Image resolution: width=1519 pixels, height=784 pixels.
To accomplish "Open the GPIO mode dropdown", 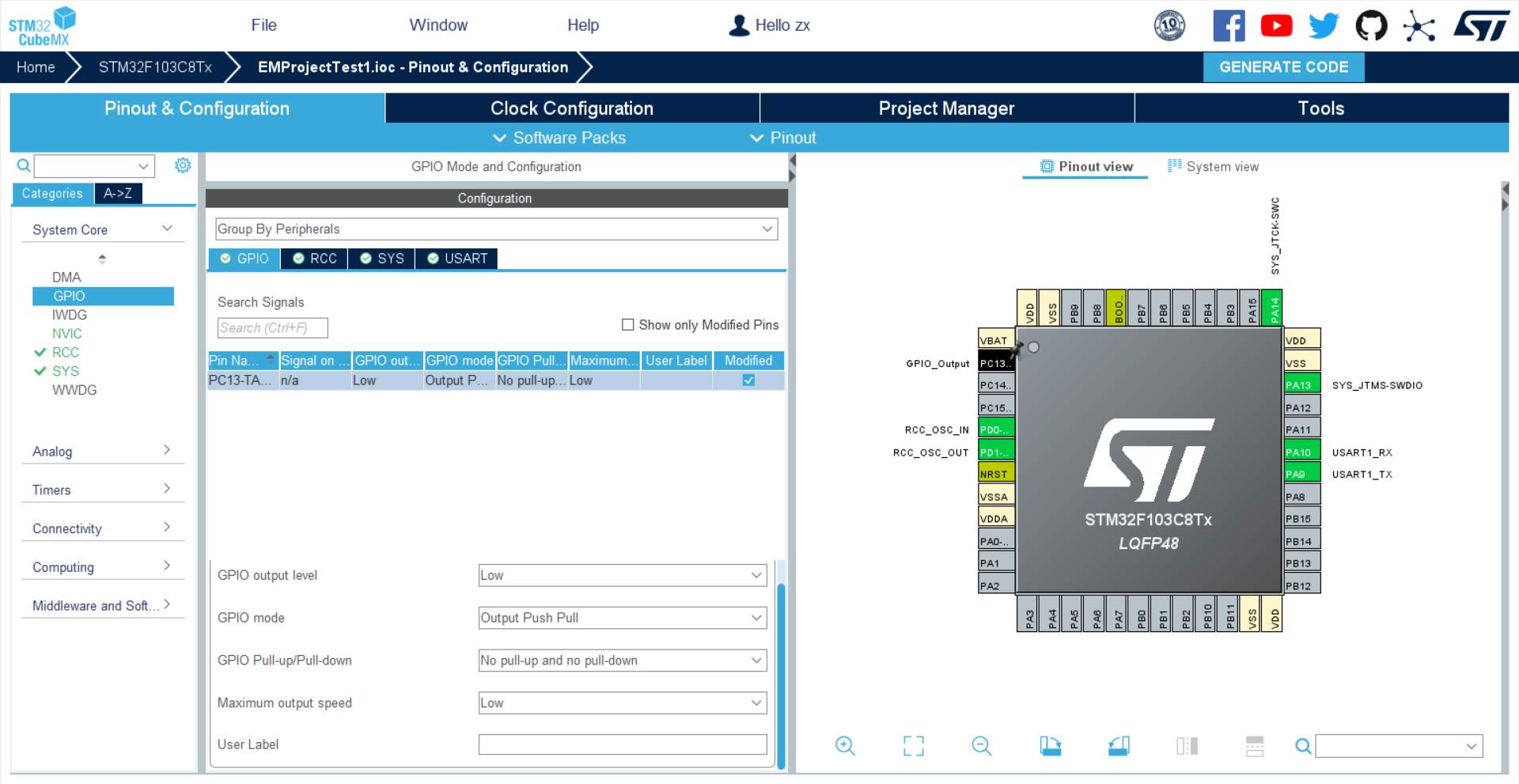I will click(x=623, y=618).
